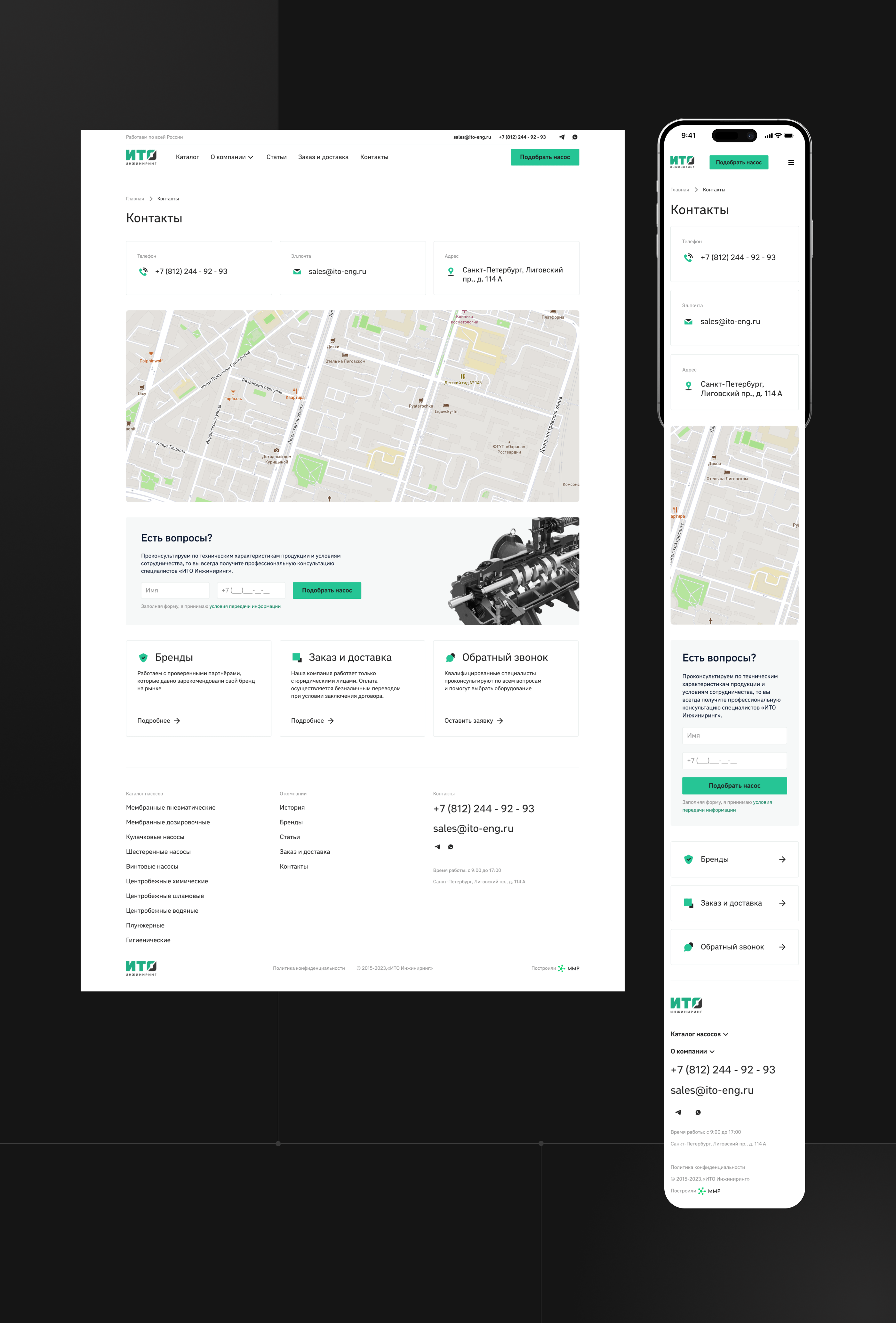Click the WhatsApp icon in the desktop header

click(x=575, y=137)
